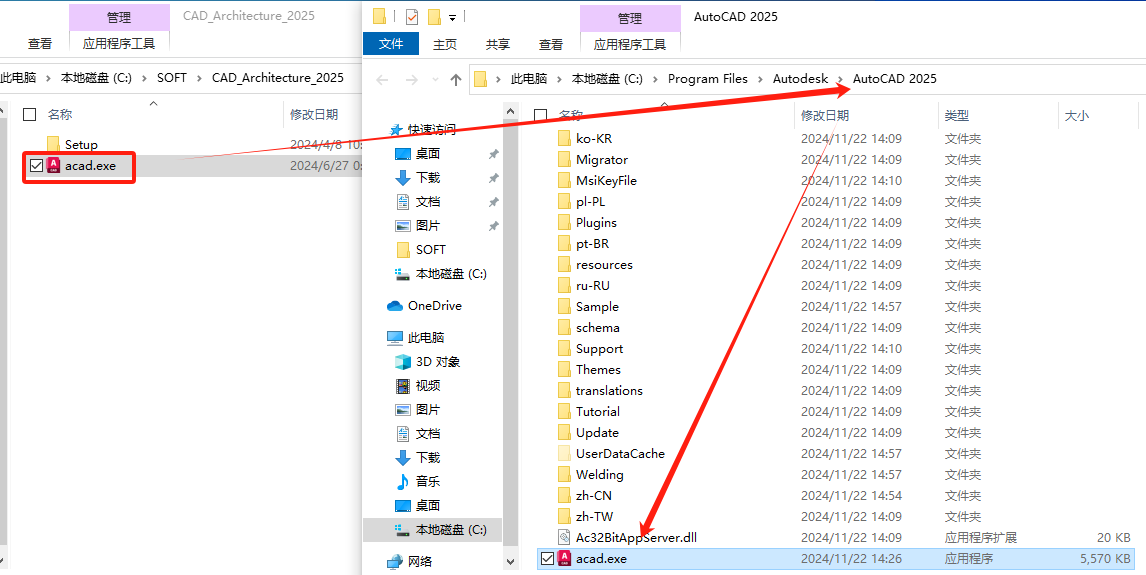
Task: Open the recent locations dropdown arrow
Action: (x=436, y=80)
